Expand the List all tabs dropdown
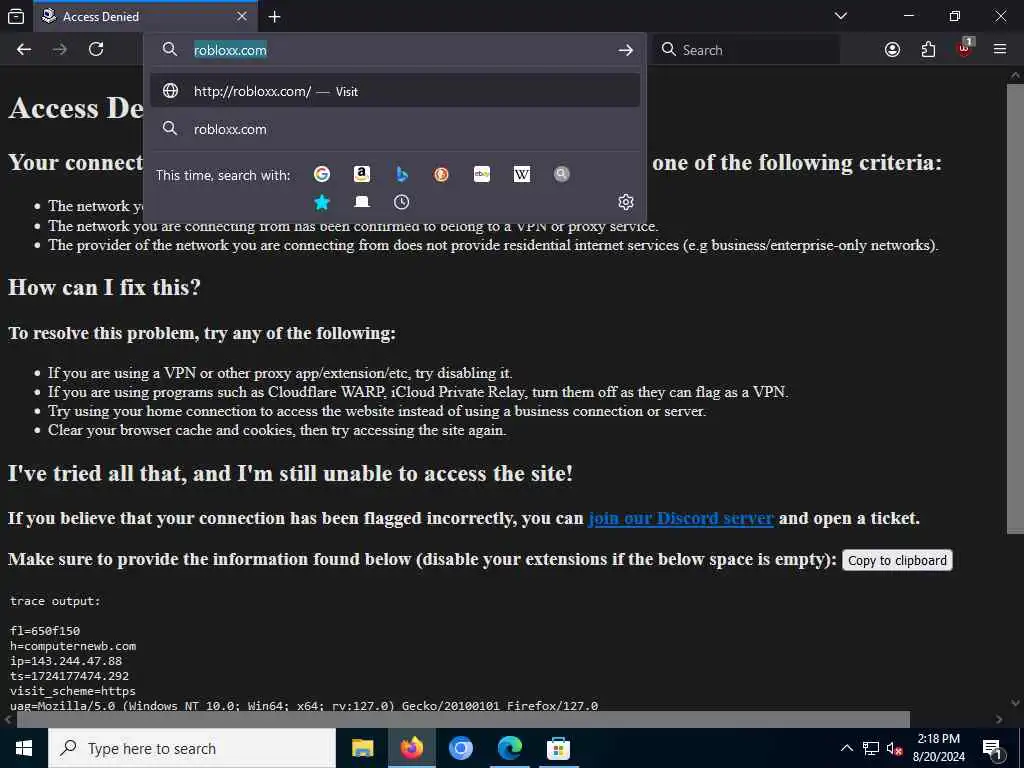This screenshot has height=768, width=1024. [x=841, y=16]
